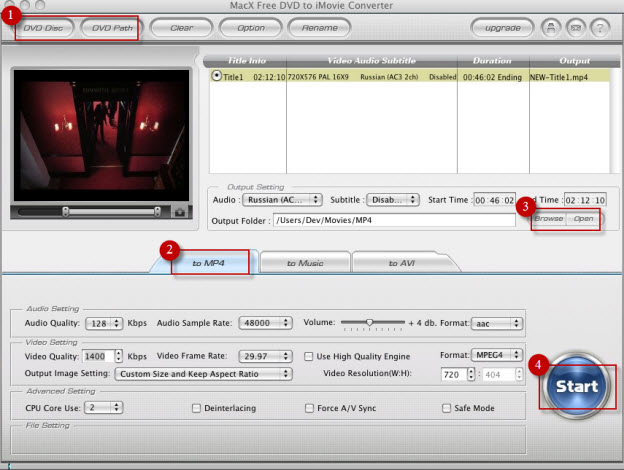Click the Title Info column header
Image resolution: width=624 pixels, height=470 pixels.
pyautogui.click(x=246, y=61)
